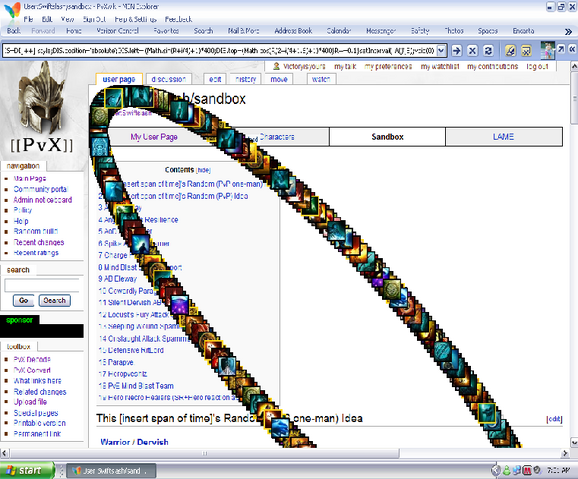The height and width of the screenshot is (479, 578).
Task: Open Encarta from the toolbar
Action: click(x=523, y=31)
